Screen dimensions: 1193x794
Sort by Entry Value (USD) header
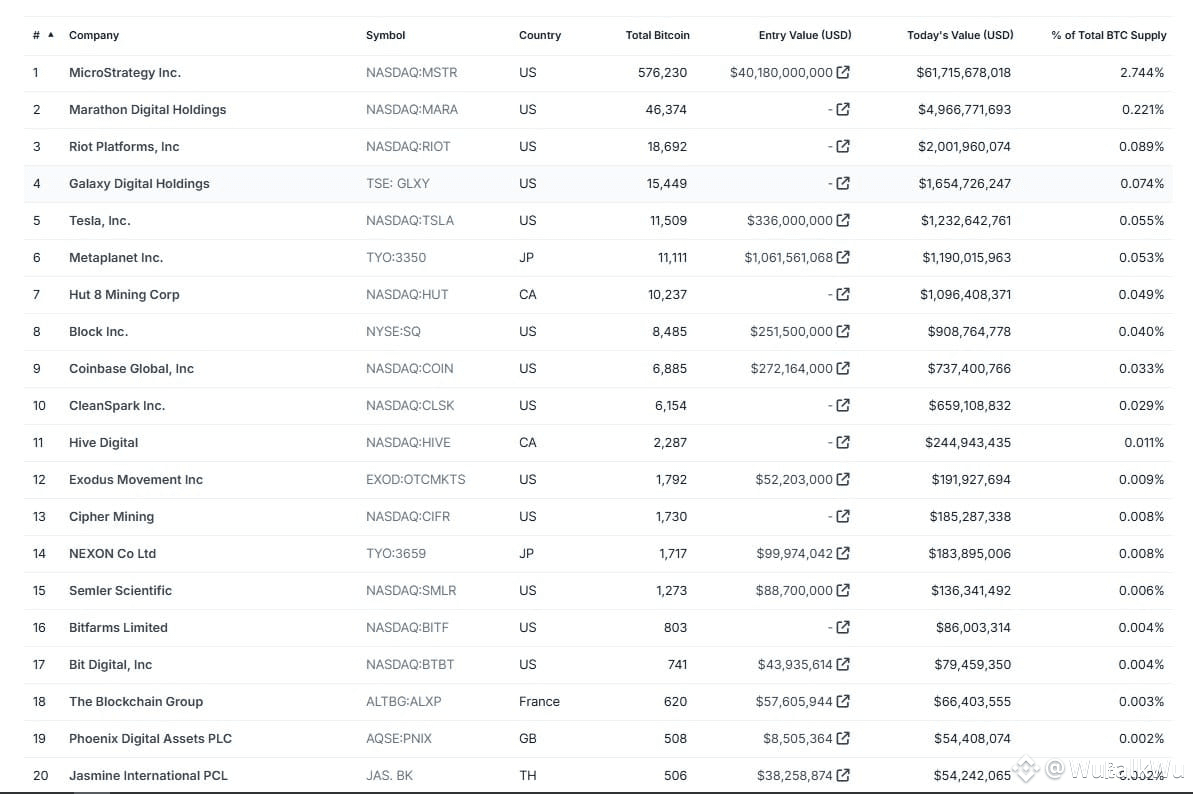point(805,35)
